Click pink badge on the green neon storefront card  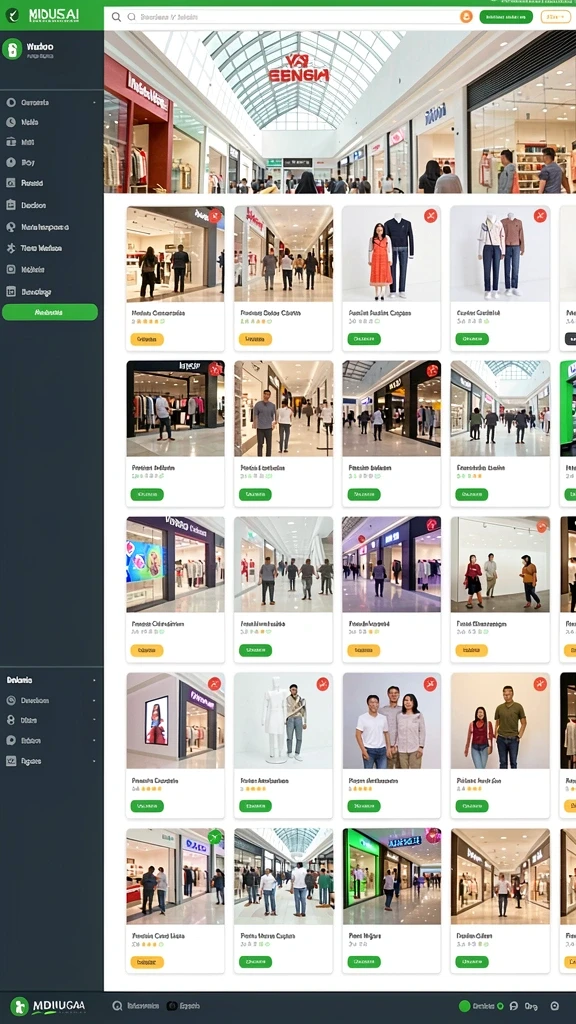pyautogui.click(x=432, y=835)
